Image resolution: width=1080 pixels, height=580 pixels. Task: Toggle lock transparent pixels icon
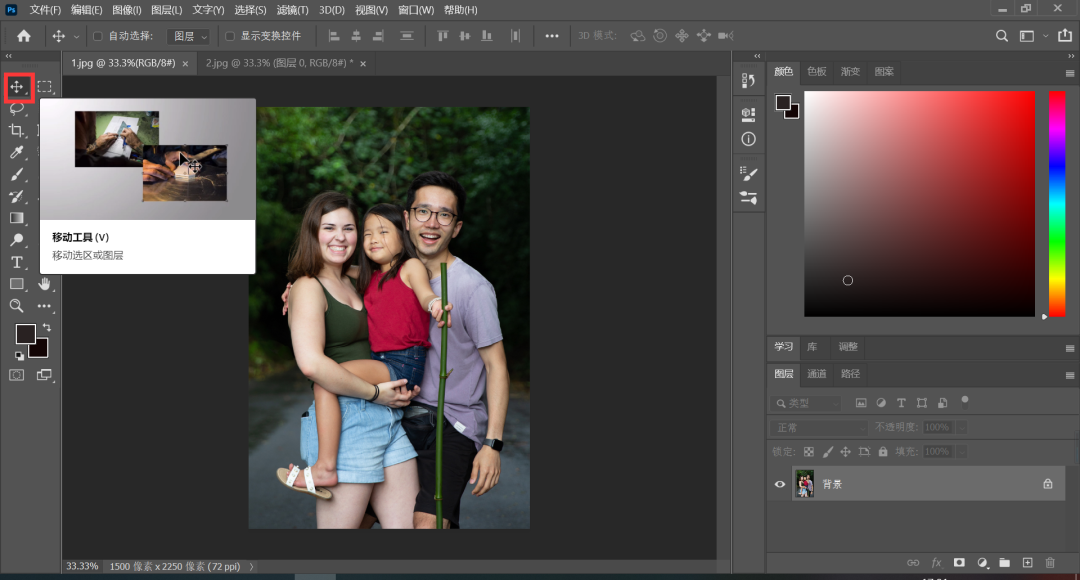coord(809,452)
